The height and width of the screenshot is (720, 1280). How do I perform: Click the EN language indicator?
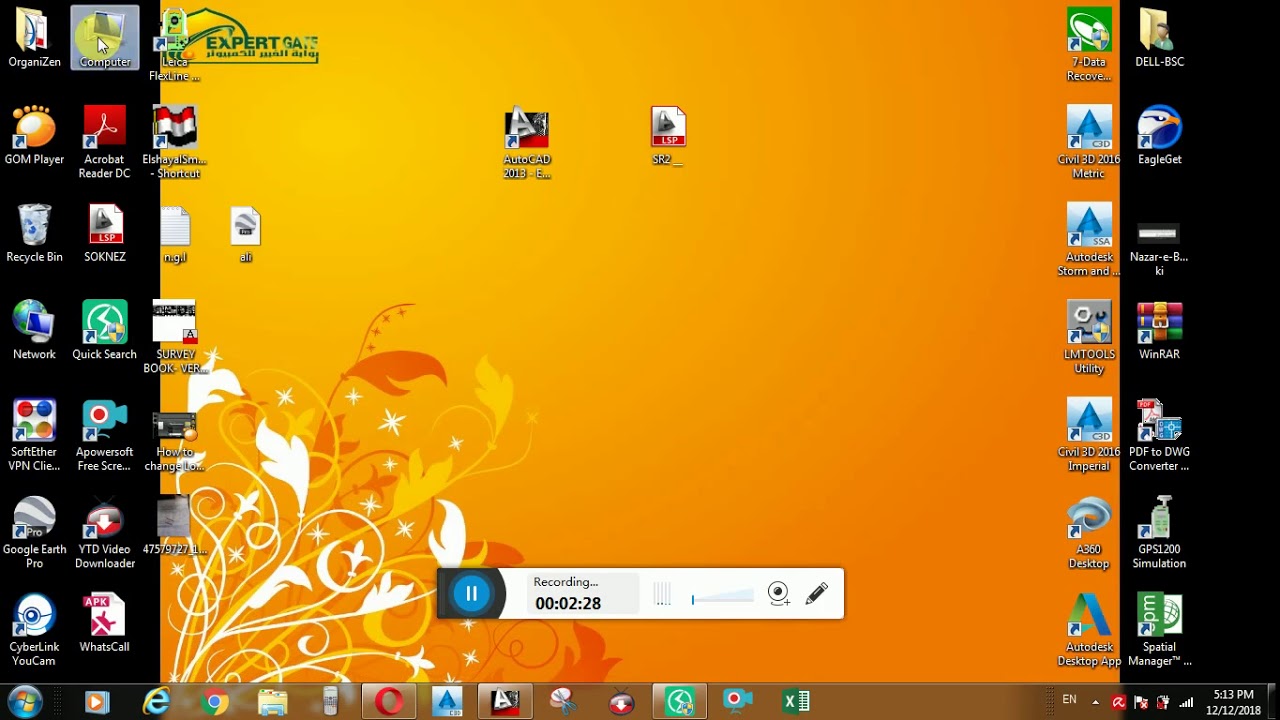pos(1069,700)
